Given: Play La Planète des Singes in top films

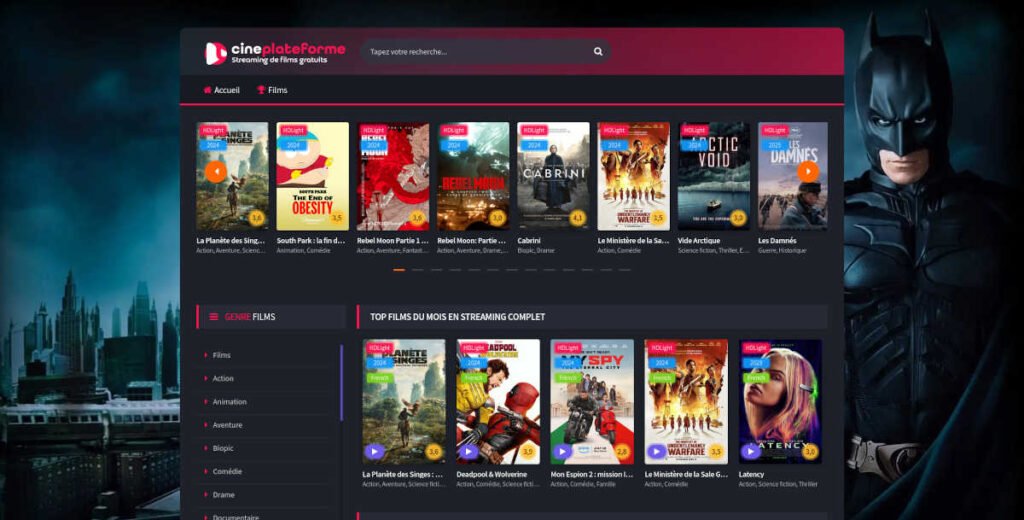Looking at the screenshot, I should pyautogui.click(x=374, y=451).
